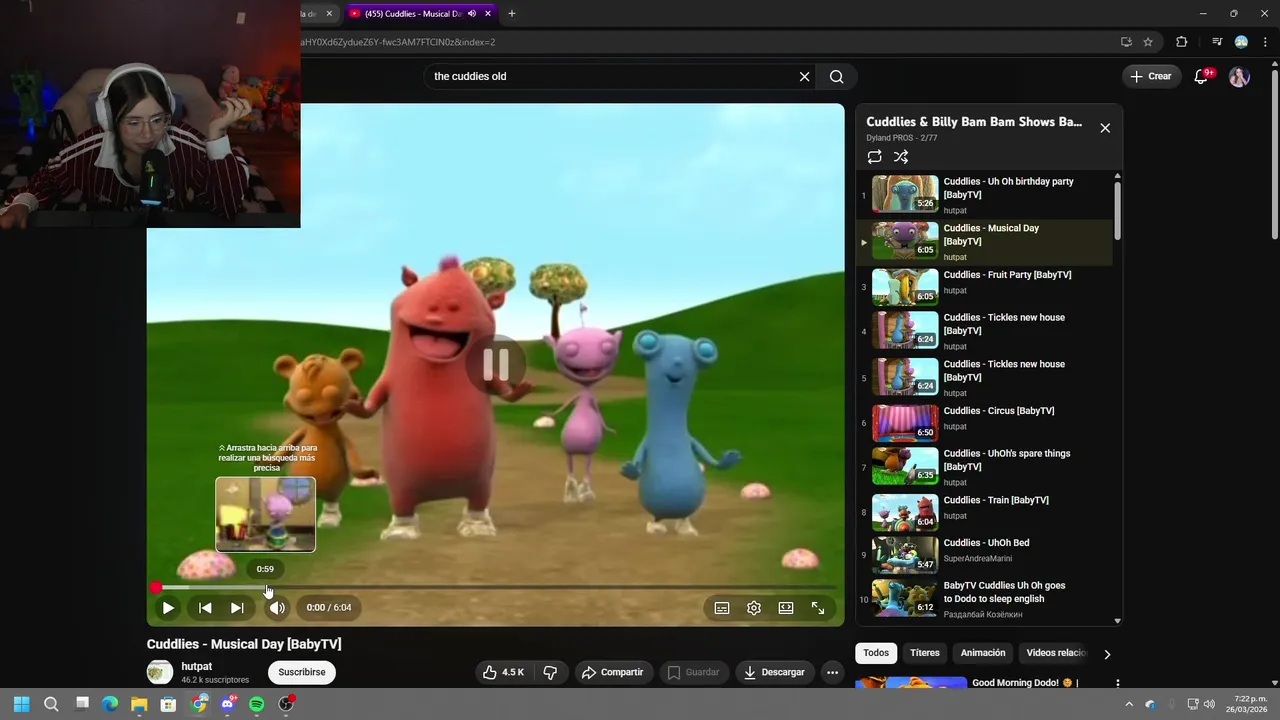Switch to theater mode view
Screen dimensions: 1280x720
pos(786,608)
